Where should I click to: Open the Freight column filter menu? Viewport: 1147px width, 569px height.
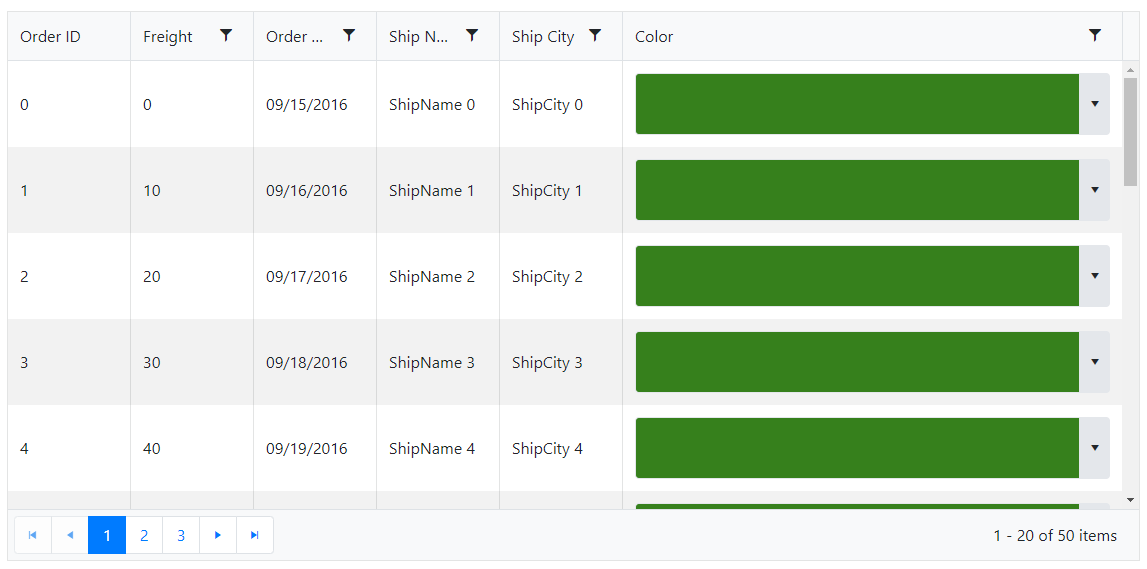[x=226, y=36]
